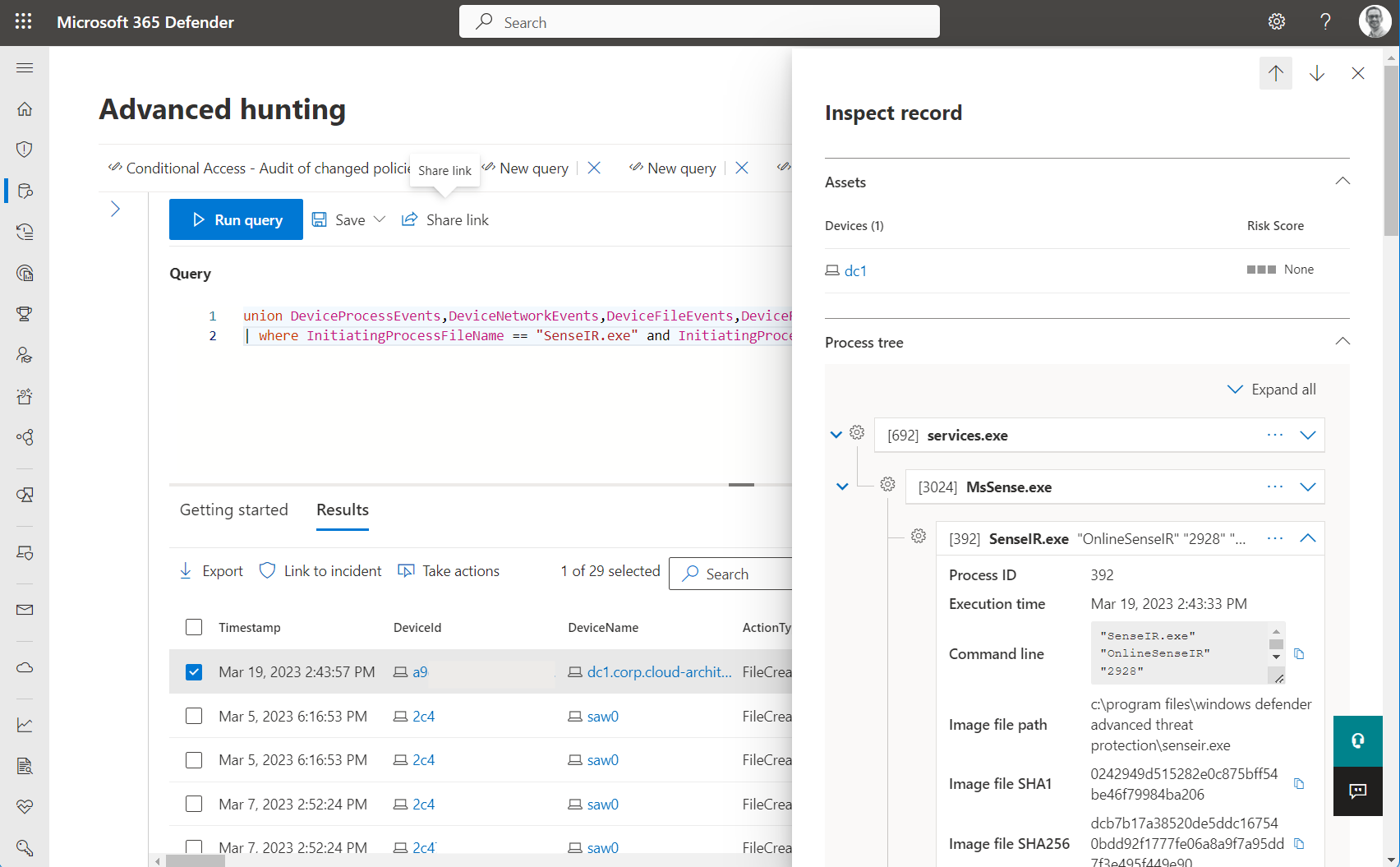Viewport: 1400px width, 867px height.
Task: Open Take actions on selected result
Action: (449, 571)
